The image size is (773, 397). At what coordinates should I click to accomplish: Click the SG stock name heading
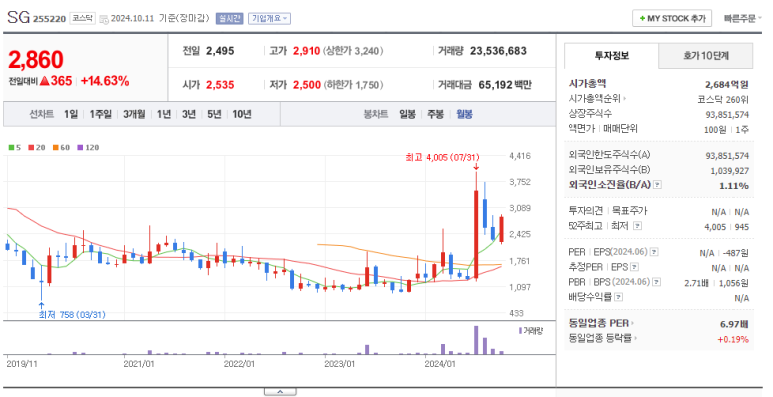(x=19, y=17)
